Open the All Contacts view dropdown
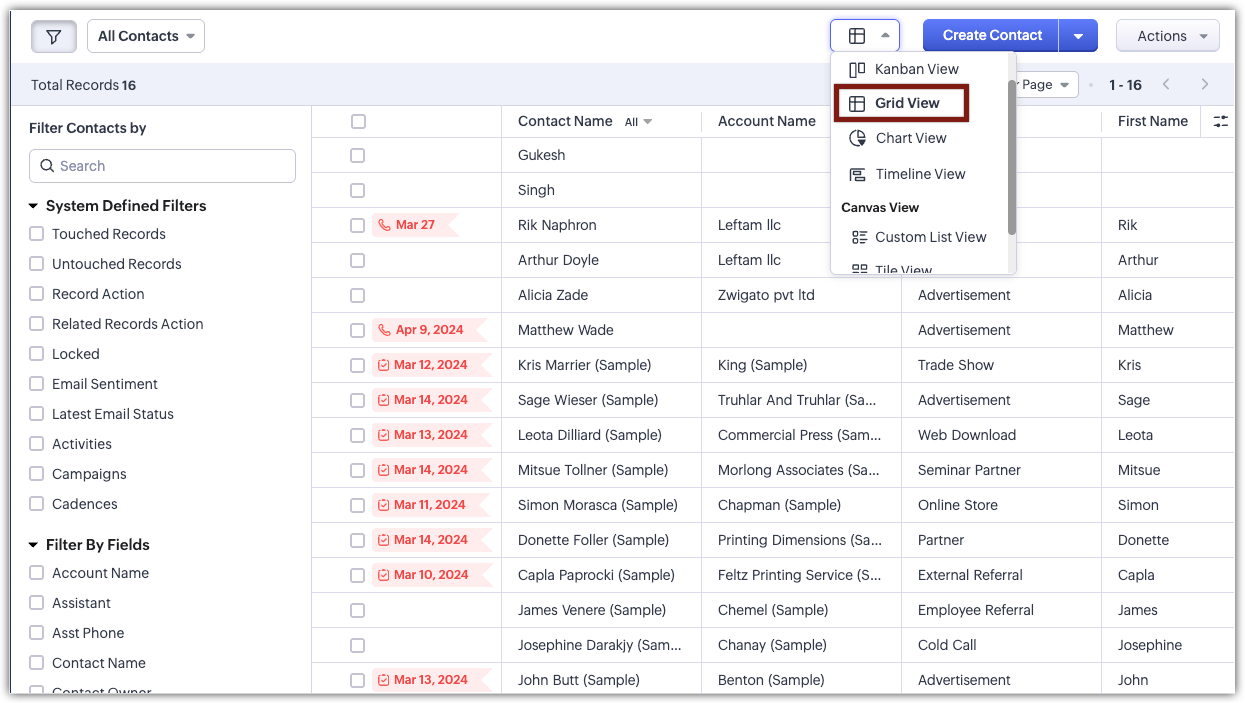Viewport: 1245px width, 703px height. pyautogui.click(x=146, y=36)
